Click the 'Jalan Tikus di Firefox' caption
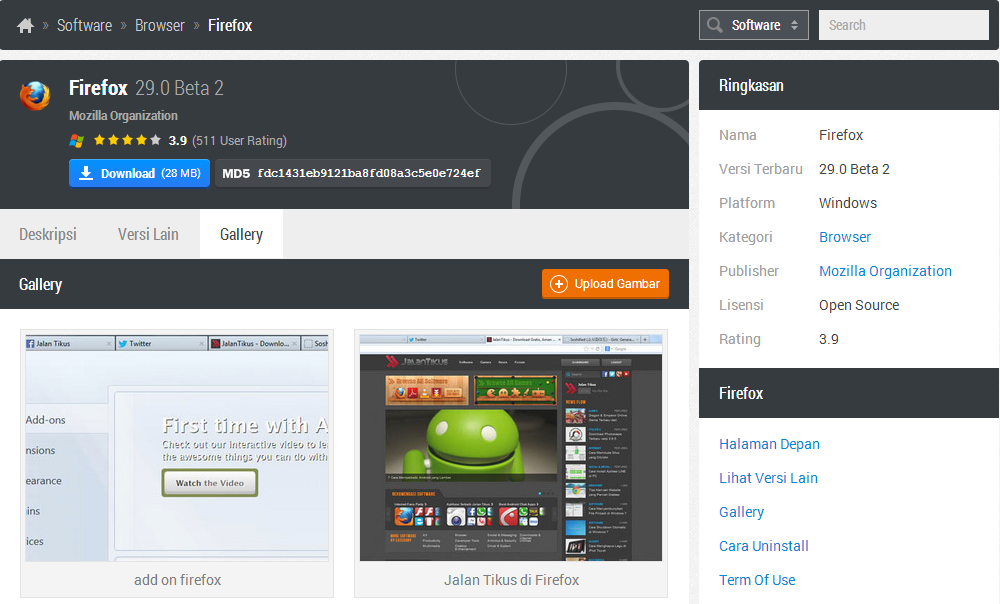Viewport: 1000px width, 604px height. (511, 580)
